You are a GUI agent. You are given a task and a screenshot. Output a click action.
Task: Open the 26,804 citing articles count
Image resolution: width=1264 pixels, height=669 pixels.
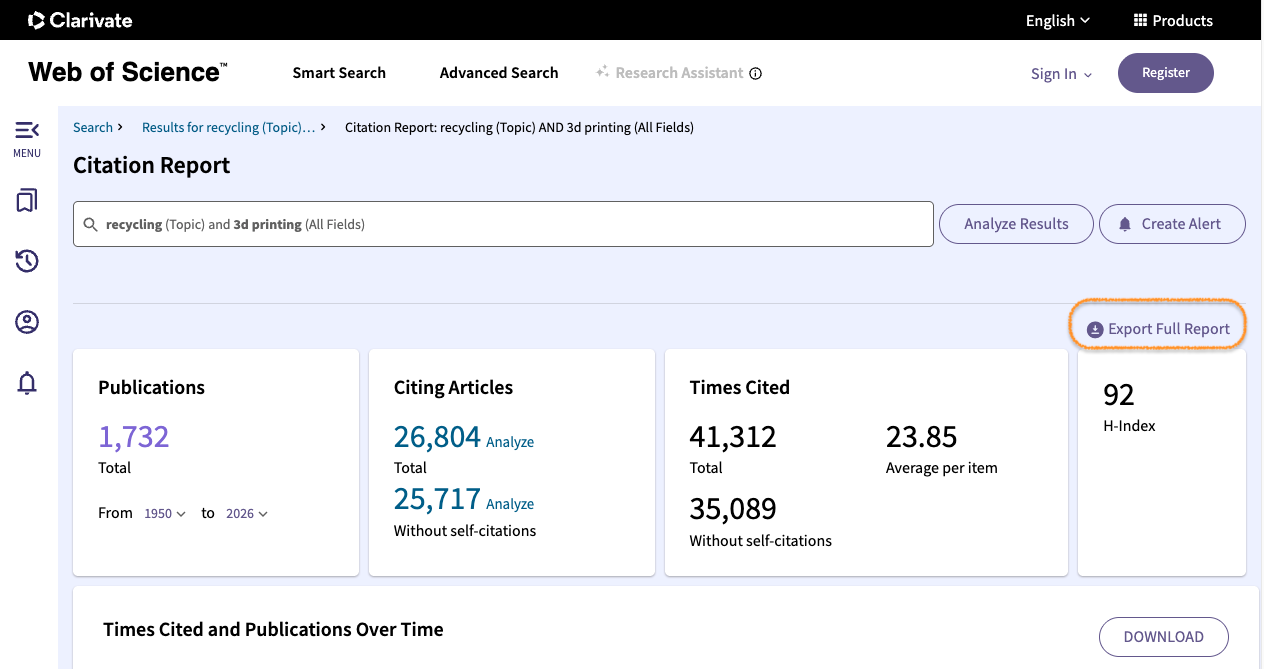437,437
